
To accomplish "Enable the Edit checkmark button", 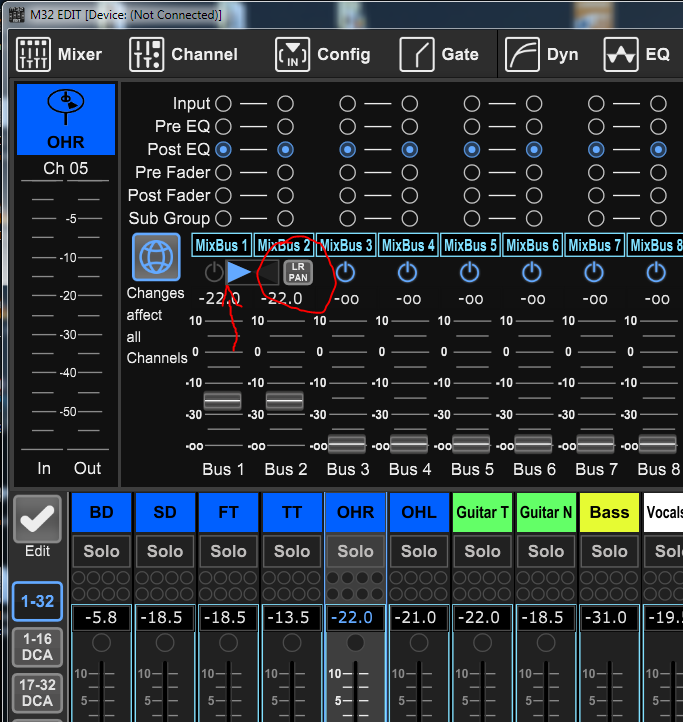I will (x=37, y=519).
